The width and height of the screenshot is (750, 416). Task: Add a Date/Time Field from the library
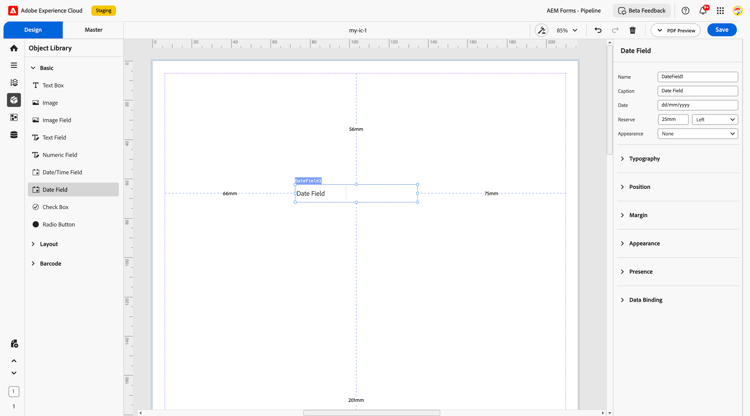pos(73,172)
